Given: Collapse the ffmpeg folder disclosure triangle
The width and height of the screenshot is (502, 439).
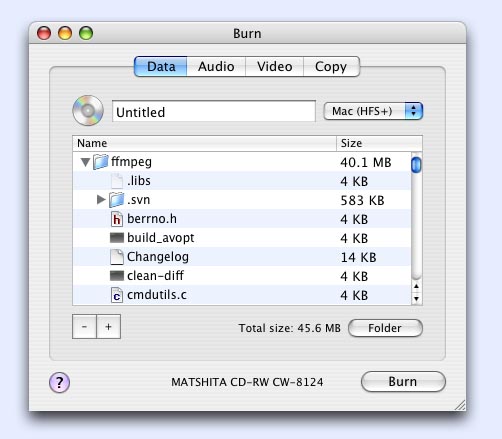Looking at the screenshot, I should coord(85,162).
